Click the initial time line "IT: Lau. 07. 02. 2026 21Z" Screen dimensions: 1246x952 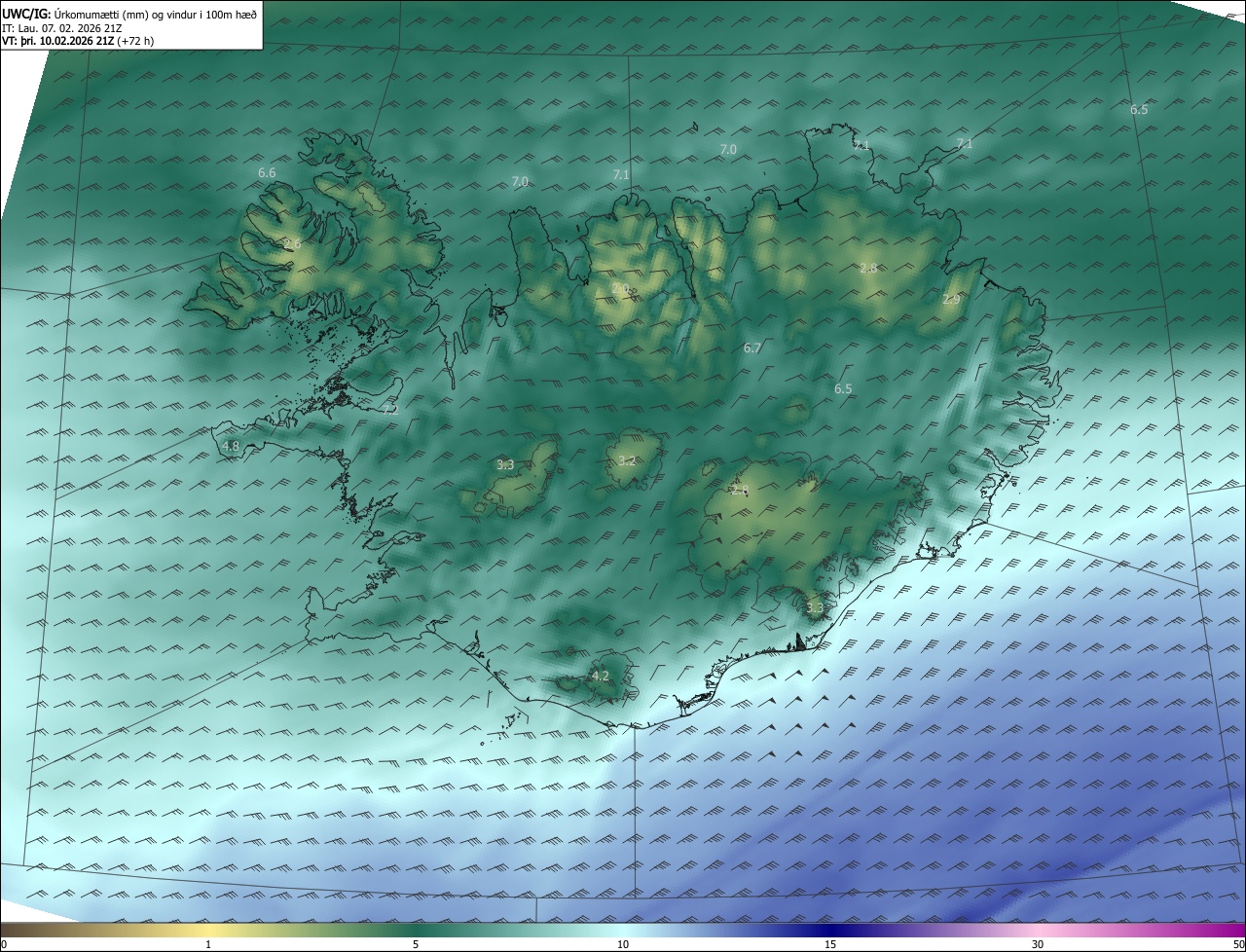[x=61, y=28]
